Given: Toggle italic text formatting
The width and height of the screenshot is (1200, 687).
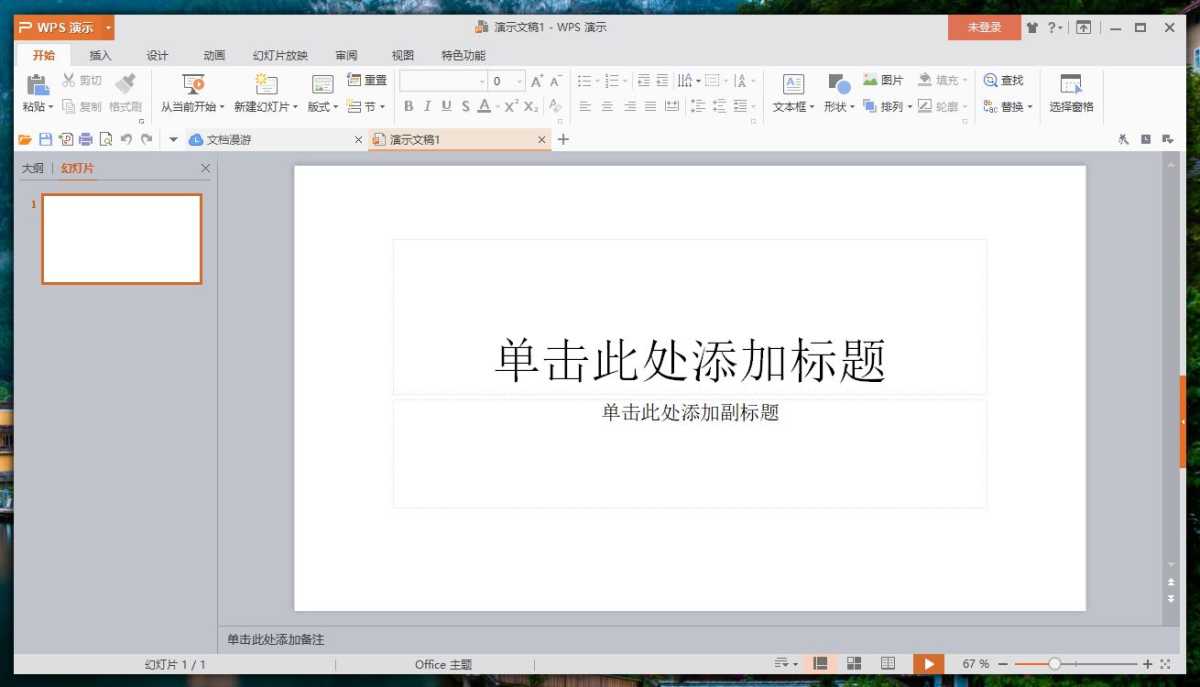Looking at the screenshot, I should pyautogui.click(x=426, y=105).
